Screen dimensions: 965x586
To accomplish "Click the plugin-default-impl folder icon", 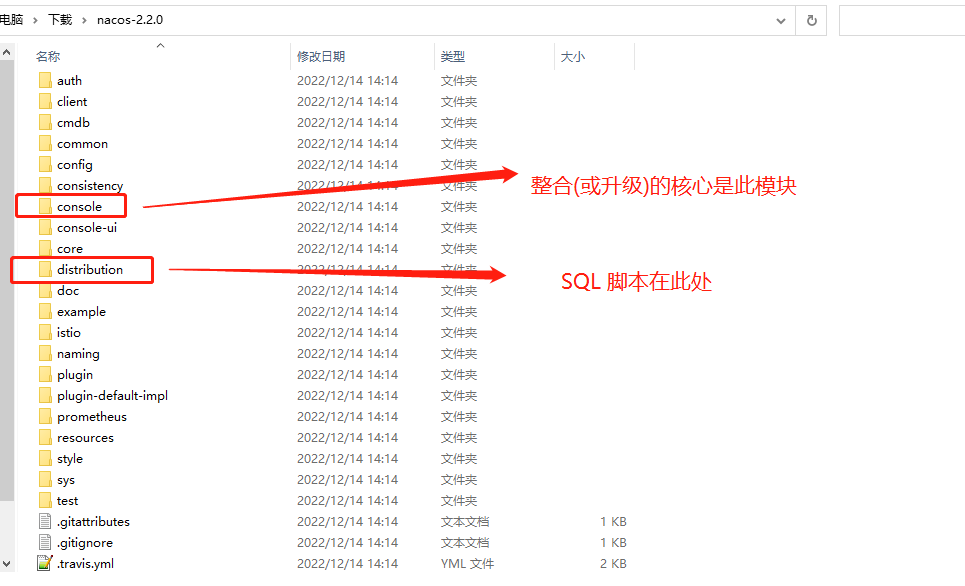I will (45, 395).
